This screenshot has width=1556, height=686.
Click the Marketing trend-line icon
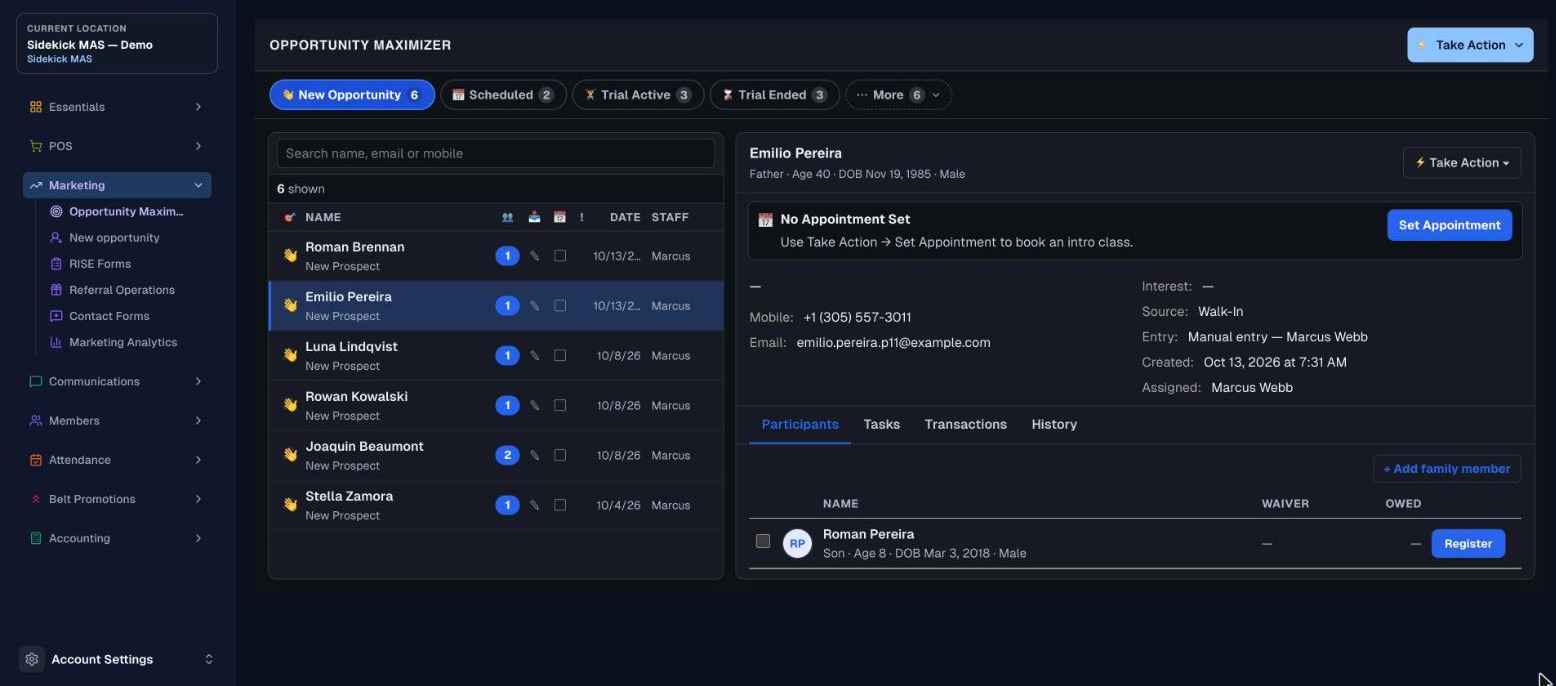pyautogui.click(x=36, y=185)
